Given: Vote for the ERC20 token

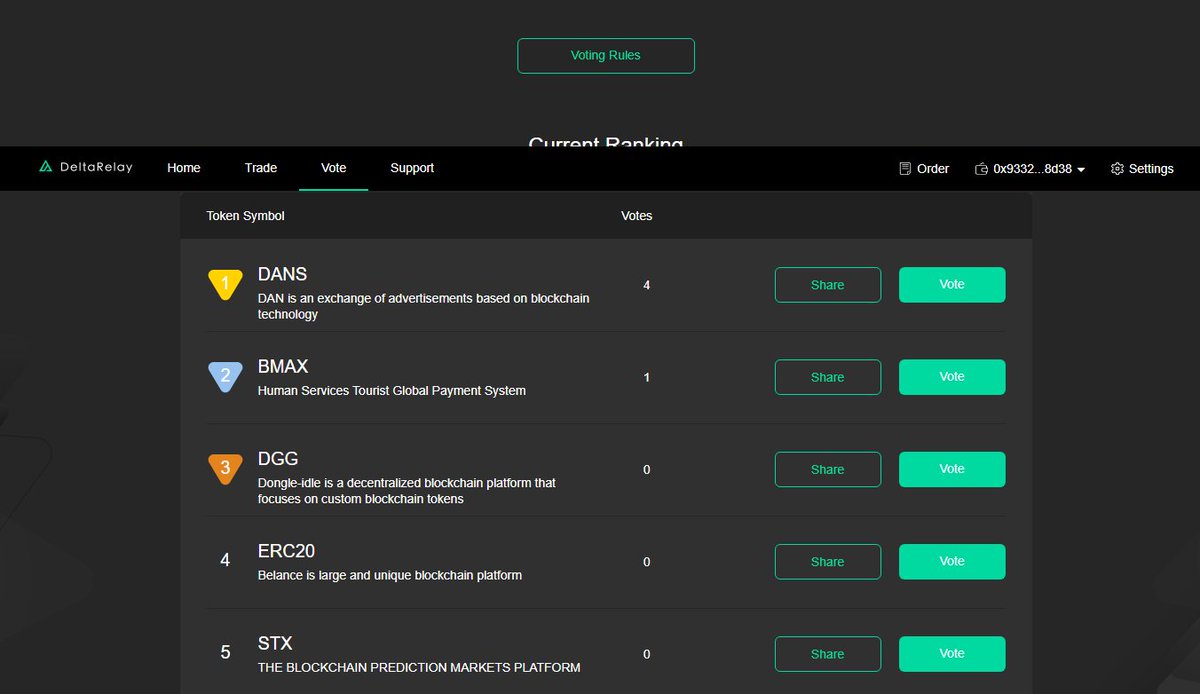Looking at the screenshot, I should click(x=951, y=561).
